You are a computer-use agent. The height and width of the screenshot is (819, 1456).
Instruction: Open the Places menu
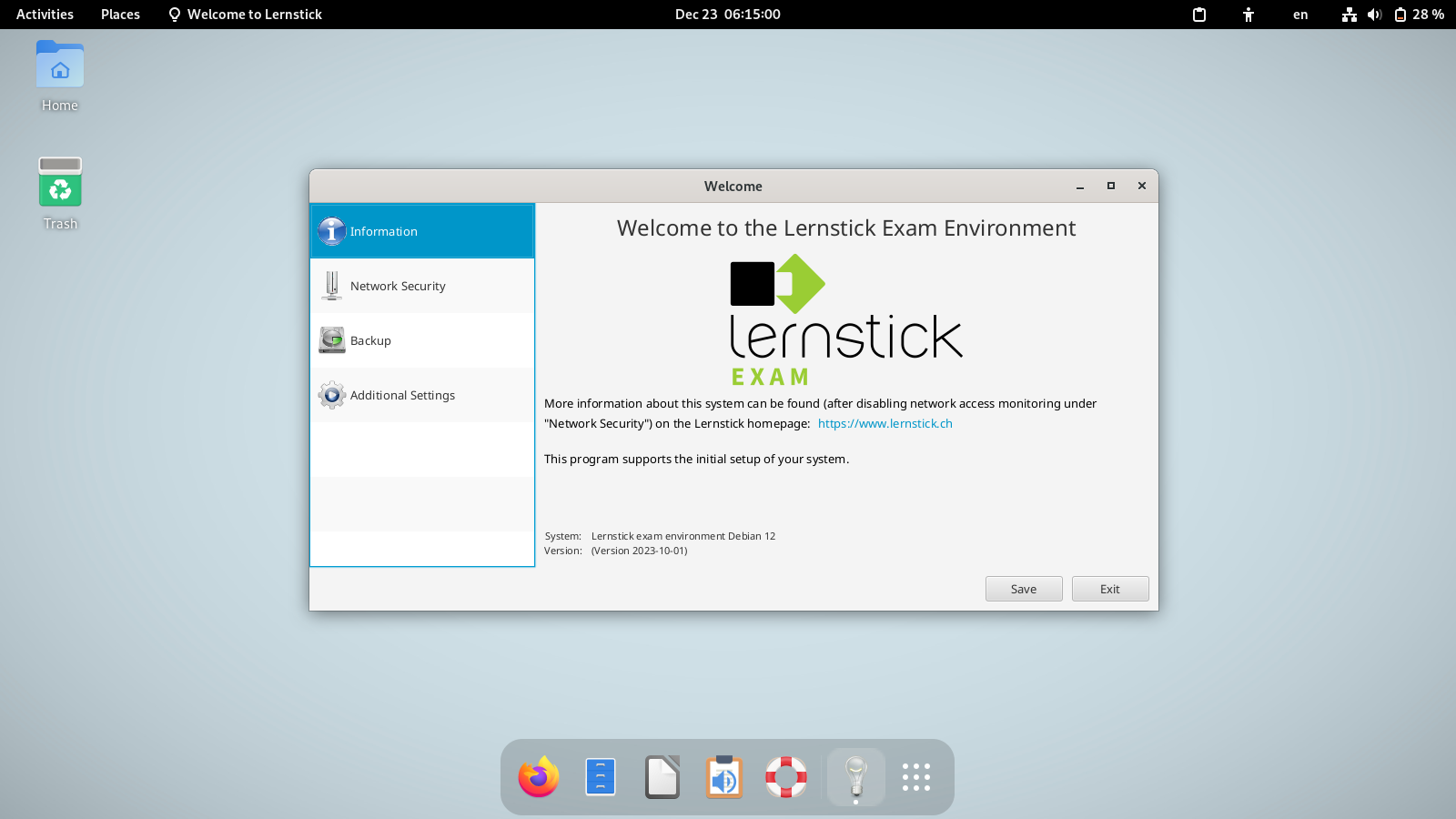tap(120, 15)
